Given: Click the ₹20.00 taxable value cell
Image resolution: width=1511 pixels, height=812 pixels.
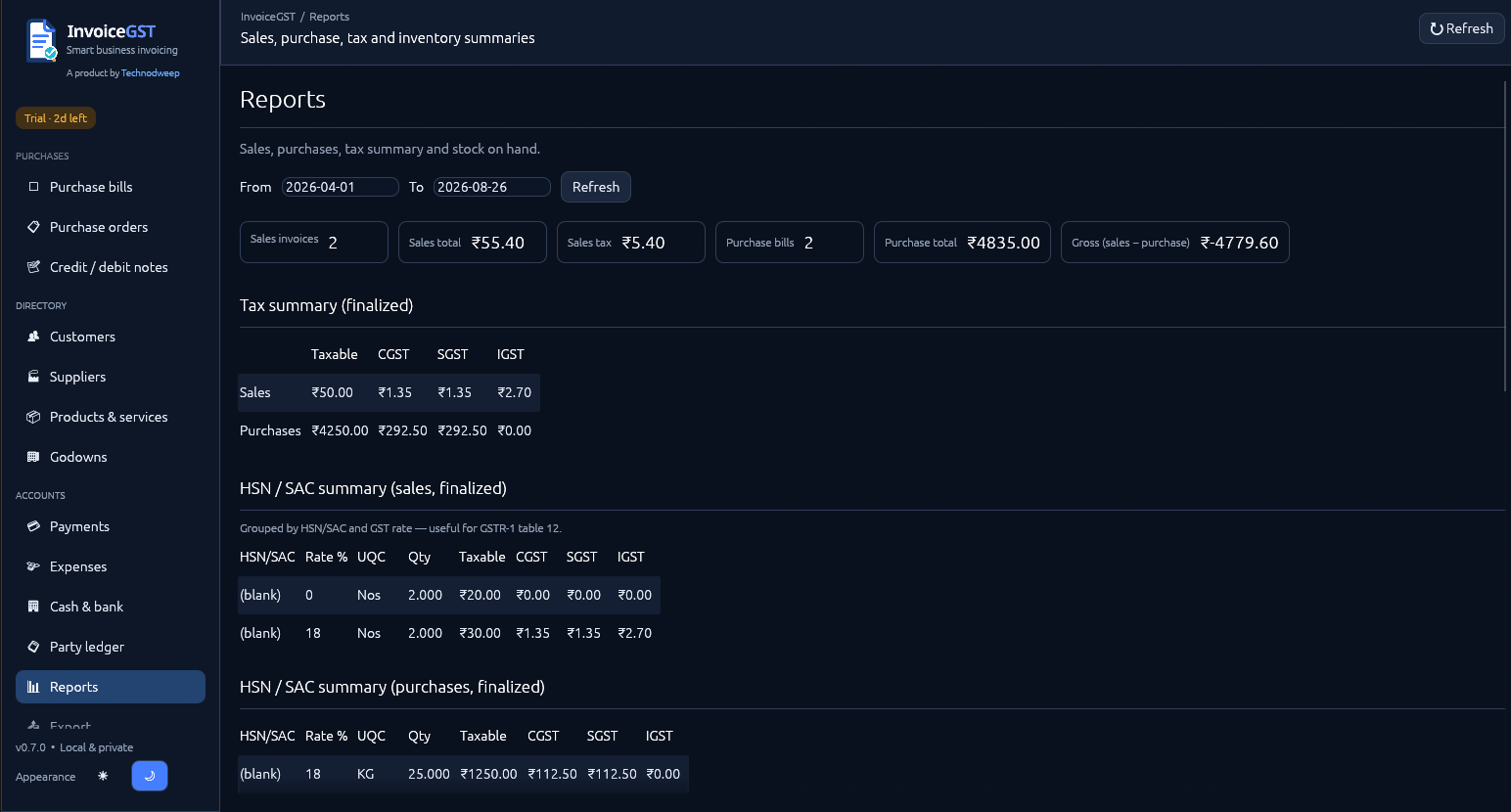Looking at the screenshot, I should click(481, 595).
